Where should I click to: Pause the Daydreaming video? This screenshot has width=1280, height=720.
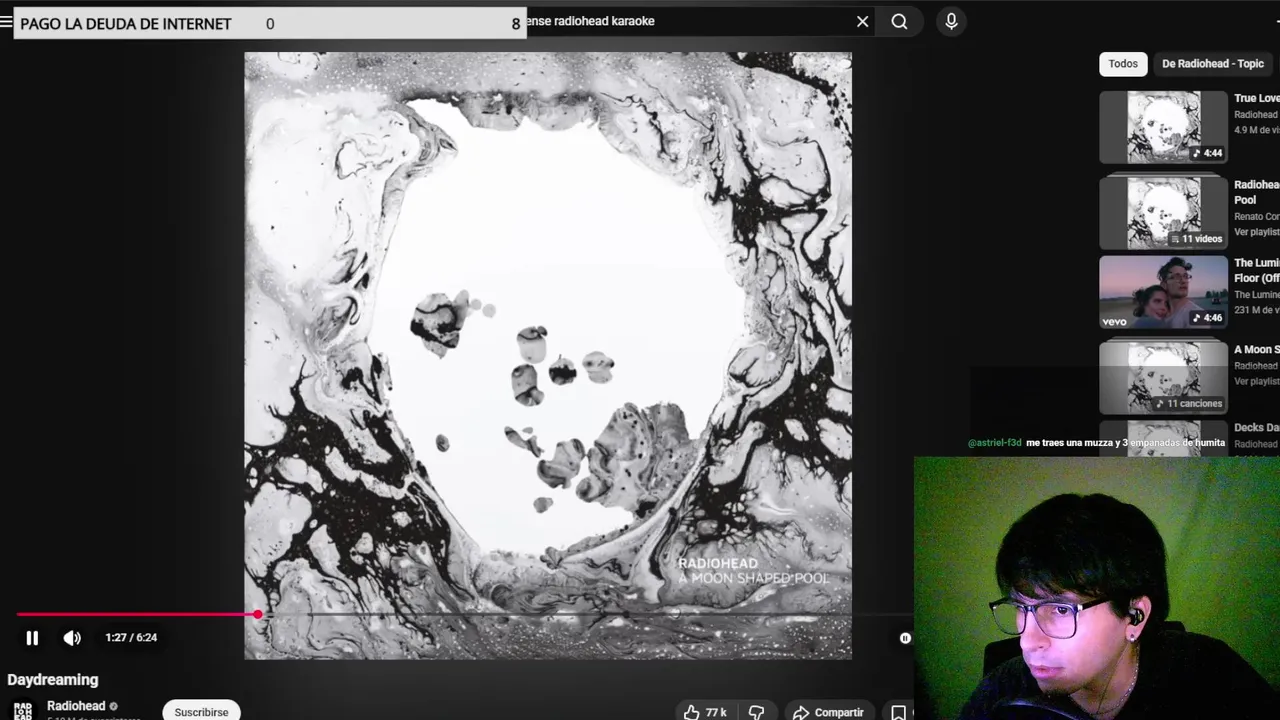point(32,638)
